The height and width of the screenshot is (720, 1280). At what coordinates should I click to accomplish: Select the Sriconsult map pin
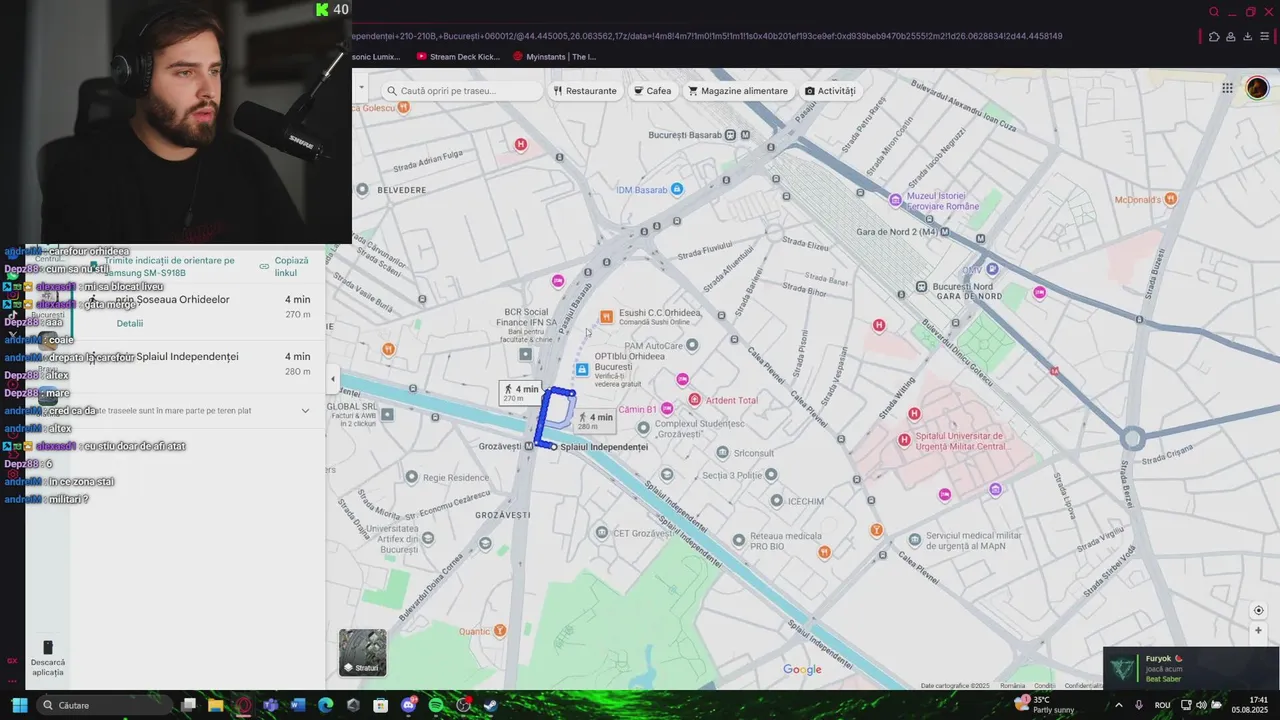[723, 453]
